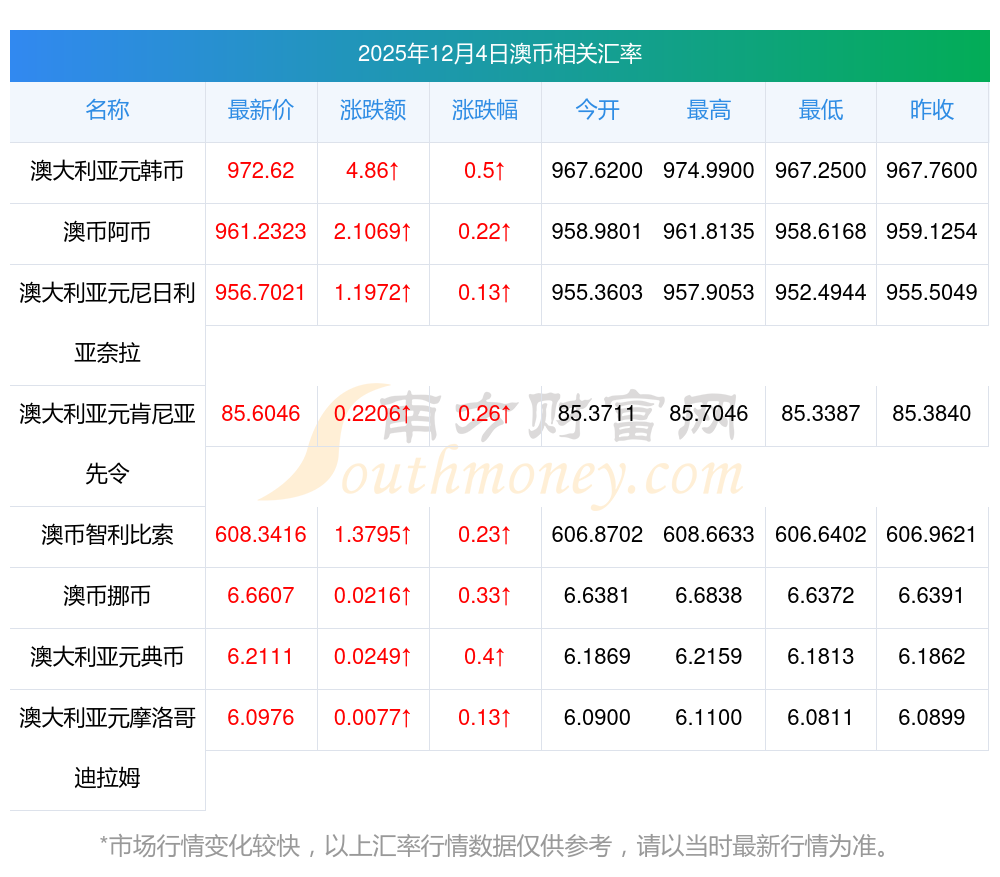Click the 最新价 column header
The height and width of the screenshot is (877, 1000).
[x=261, y=111]
